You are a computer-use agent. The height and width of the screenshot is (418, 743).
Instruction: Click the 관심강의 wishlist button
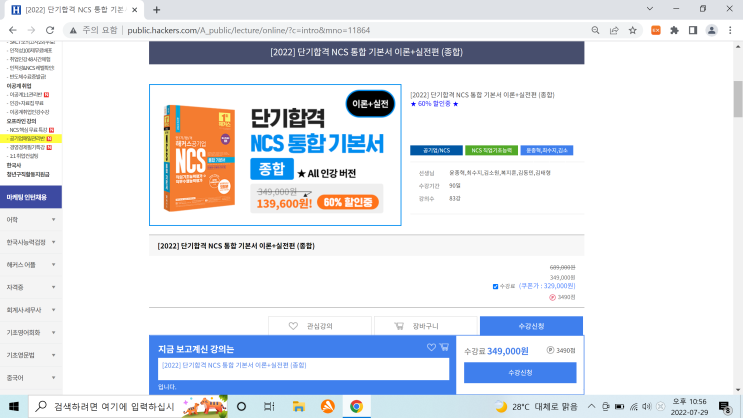pyautogui.click(x=320, y=326)
